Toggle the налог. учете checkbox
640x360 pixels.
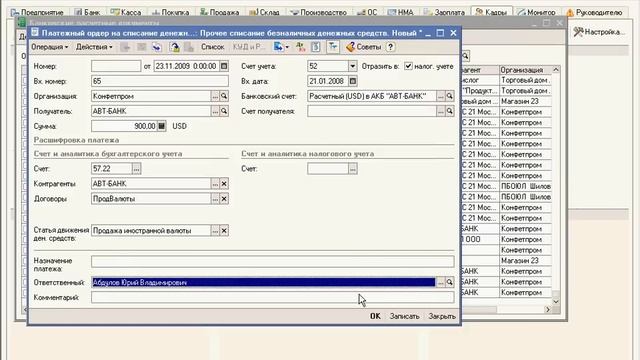408,66
